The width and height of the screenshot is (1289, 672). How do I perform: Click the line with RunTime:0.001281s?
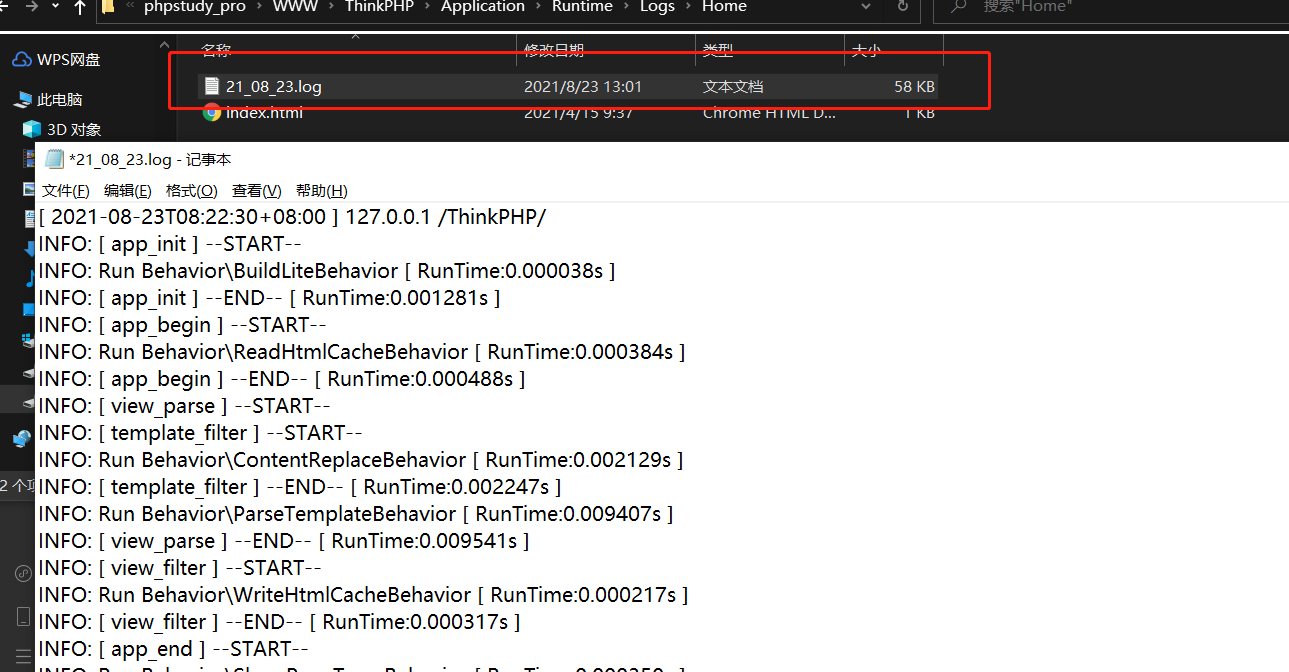coord(269,298)
